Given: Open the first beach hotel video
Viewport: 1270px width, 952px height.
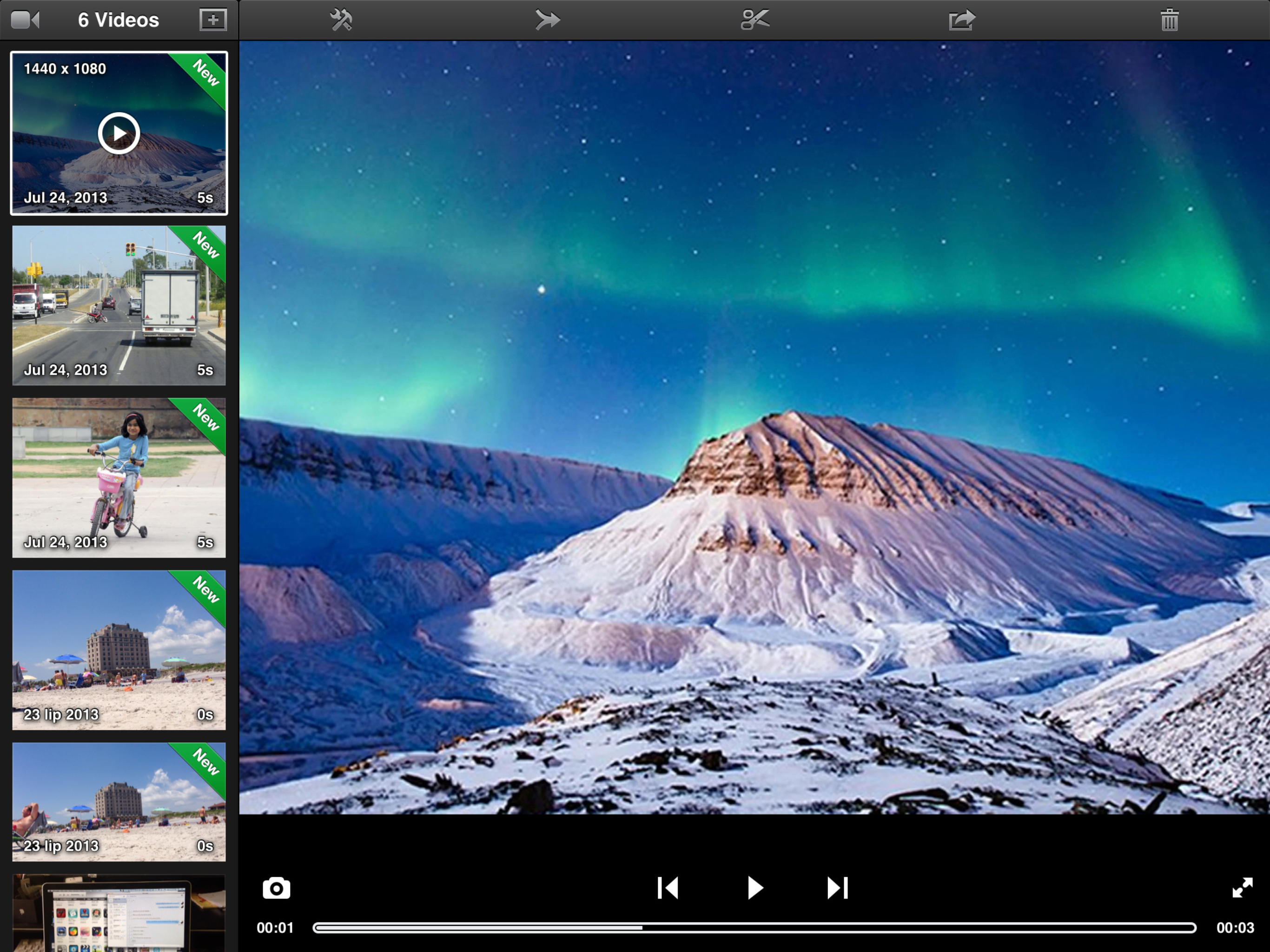Looking at the screenshot, I should point(119,649).
